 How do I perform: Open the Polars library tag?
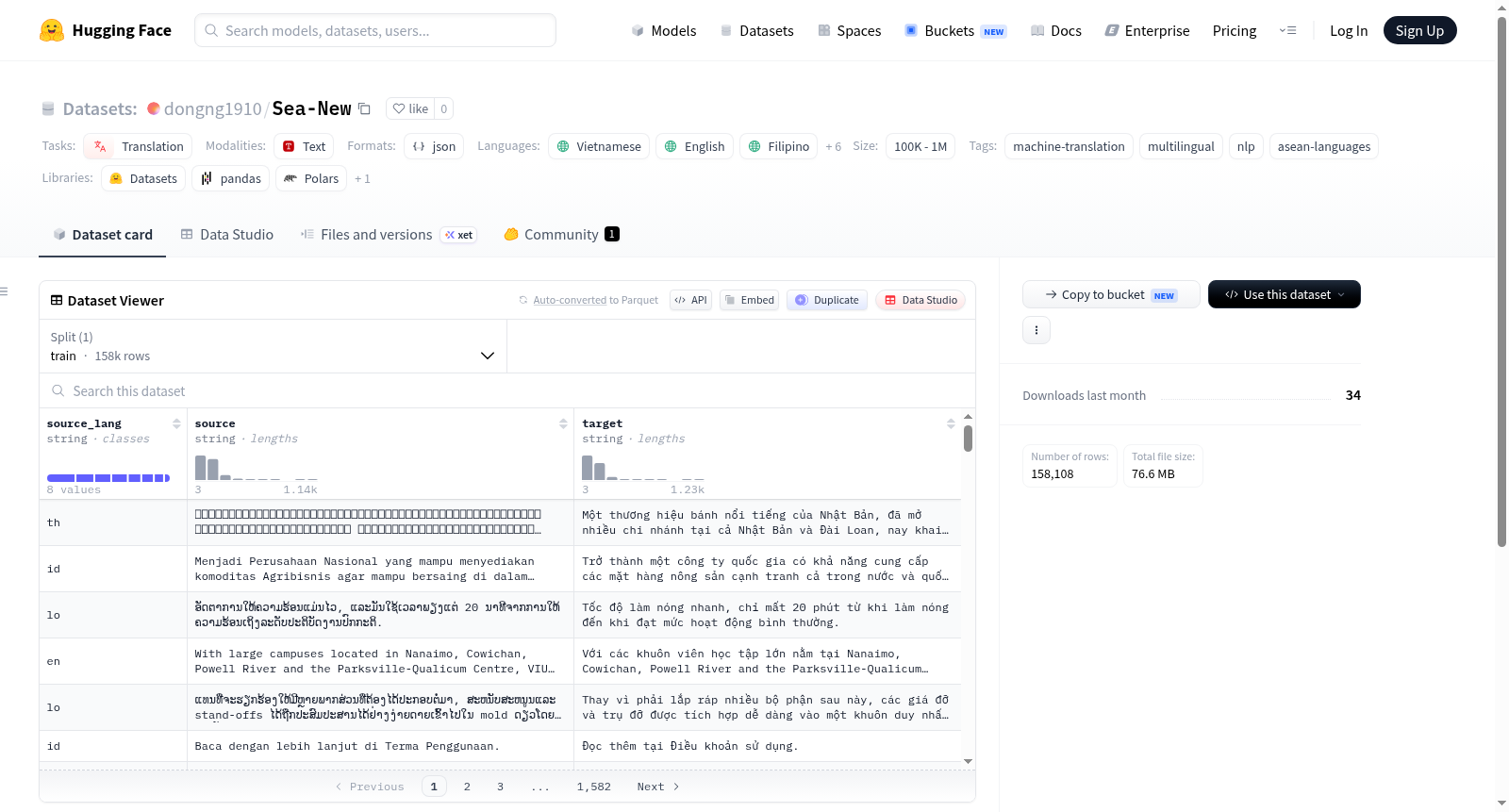tap(311, 178)
